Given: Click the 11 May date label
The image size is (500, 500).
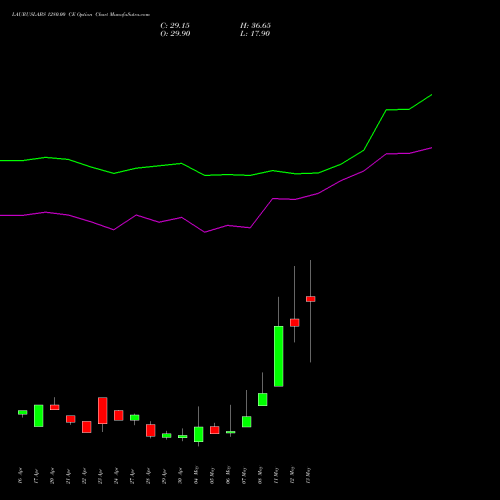Looking at the screenshot, I should tap(276, 475).
